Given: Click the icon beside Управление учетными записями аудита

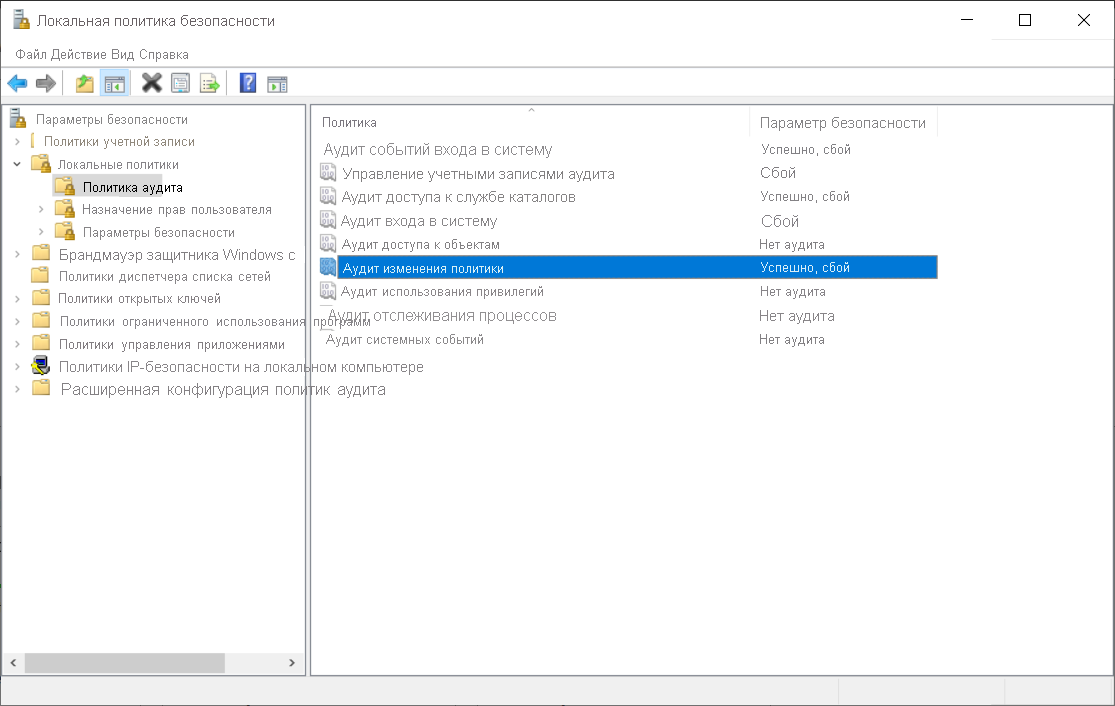Looking at the screenshot, I should 328,173.
